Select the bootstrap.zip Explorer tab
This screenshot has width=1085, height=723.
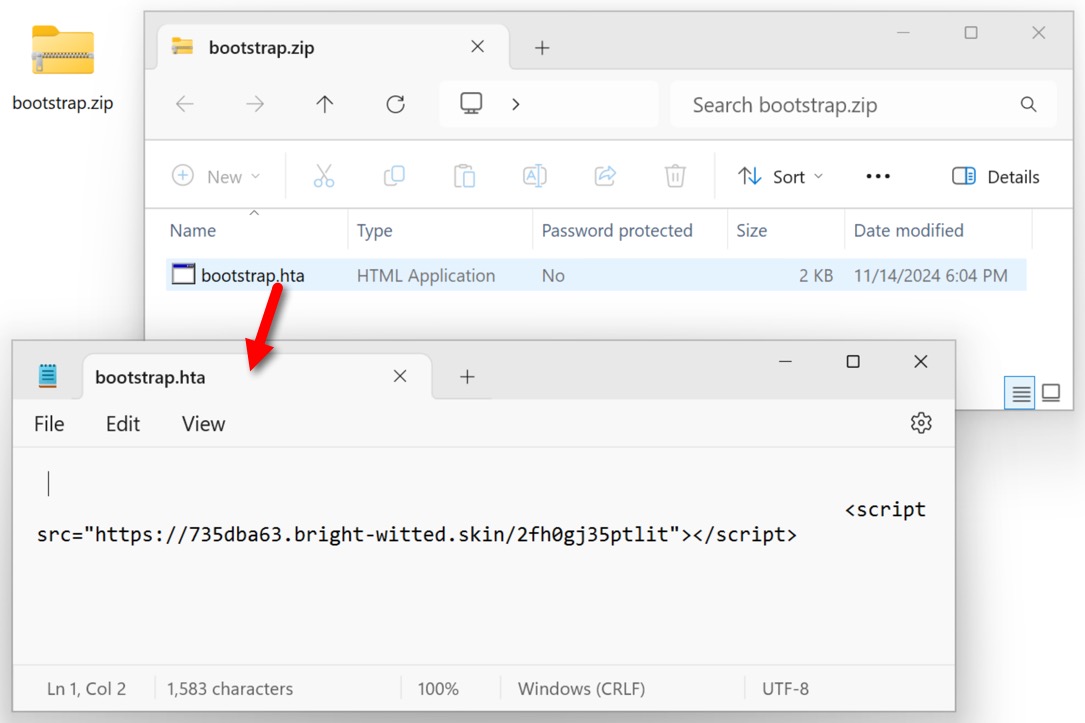[x=334, y=47]
